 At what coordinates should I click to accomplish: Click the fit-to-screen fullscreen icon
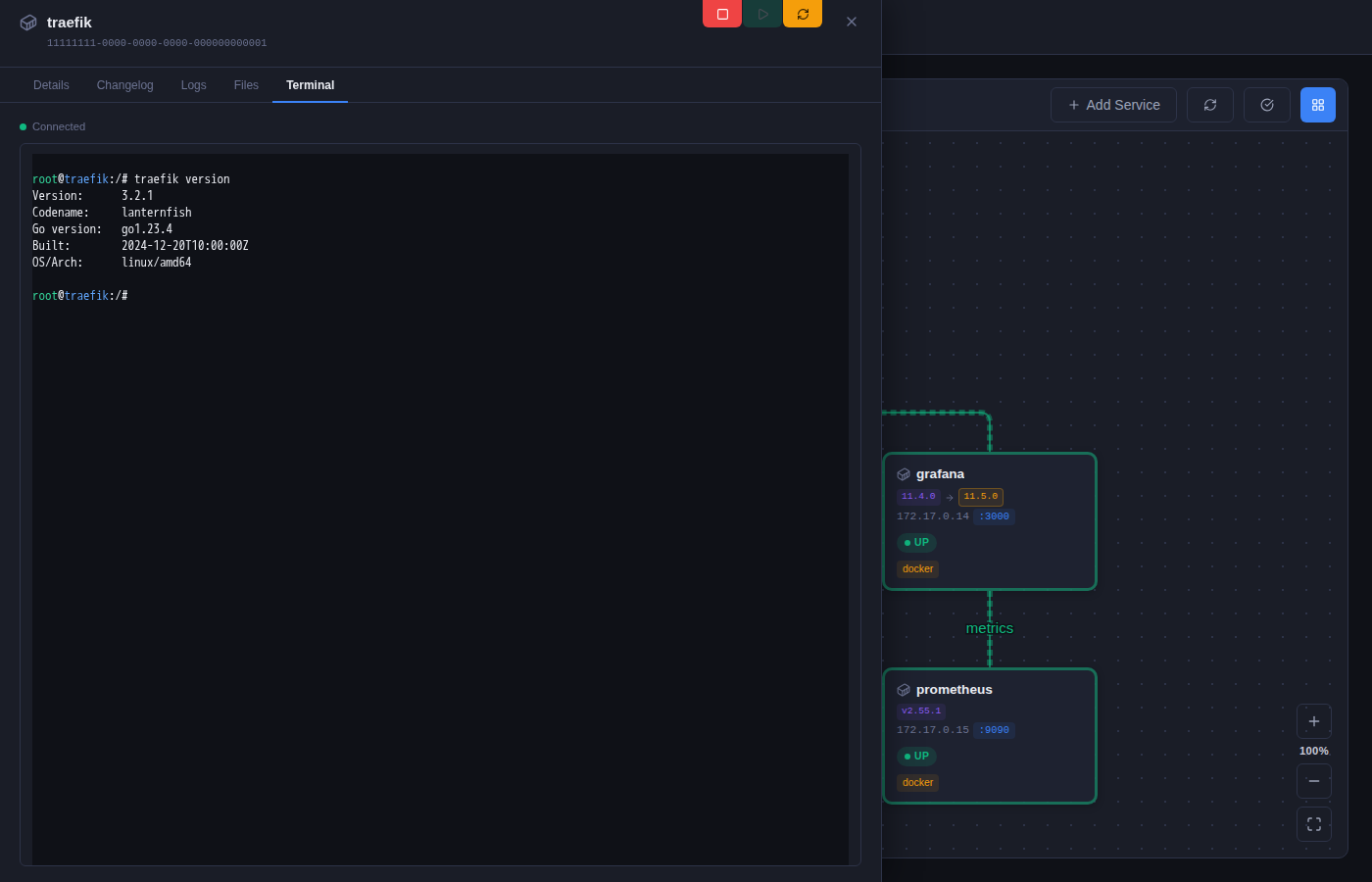click(x=1314, y=824)
